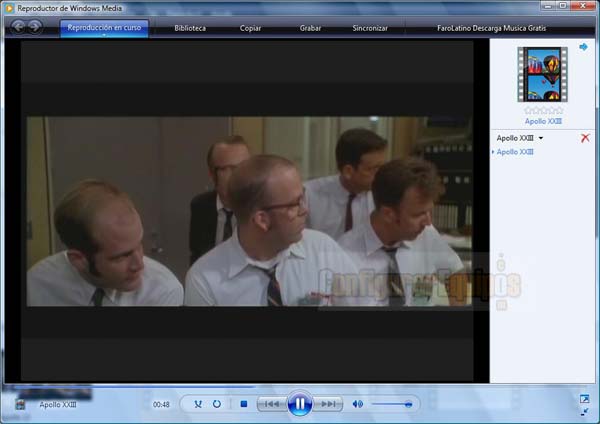
Task: Clear the list pane with red X
Action: [x=585, y=138]
